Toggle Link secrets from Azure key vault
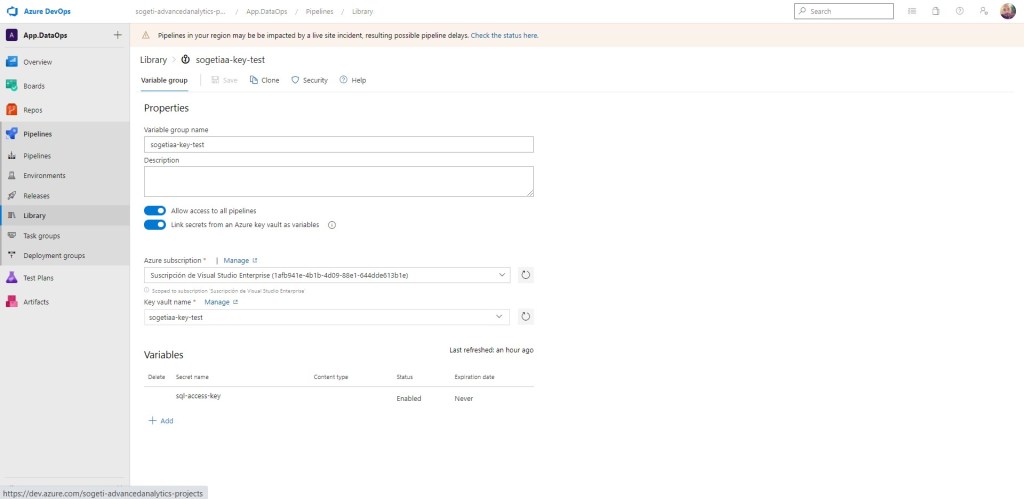The height and width of the screenshot is (499, 1024). [155, 225]
